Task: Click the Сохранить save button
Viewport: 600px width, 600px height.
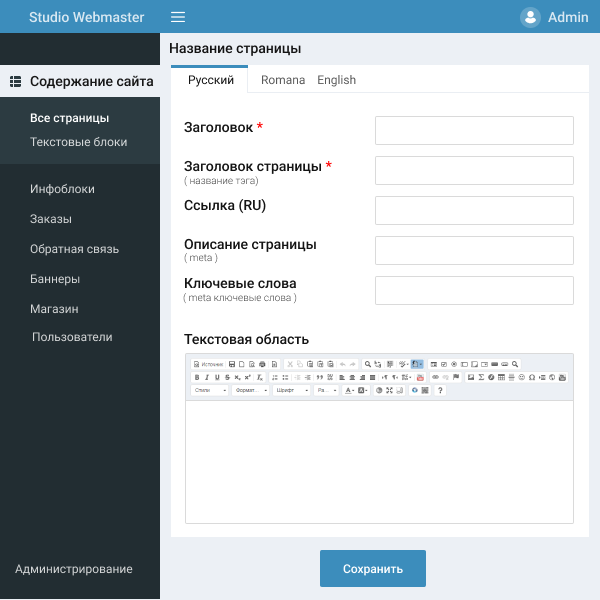Action: click(372, 569)
